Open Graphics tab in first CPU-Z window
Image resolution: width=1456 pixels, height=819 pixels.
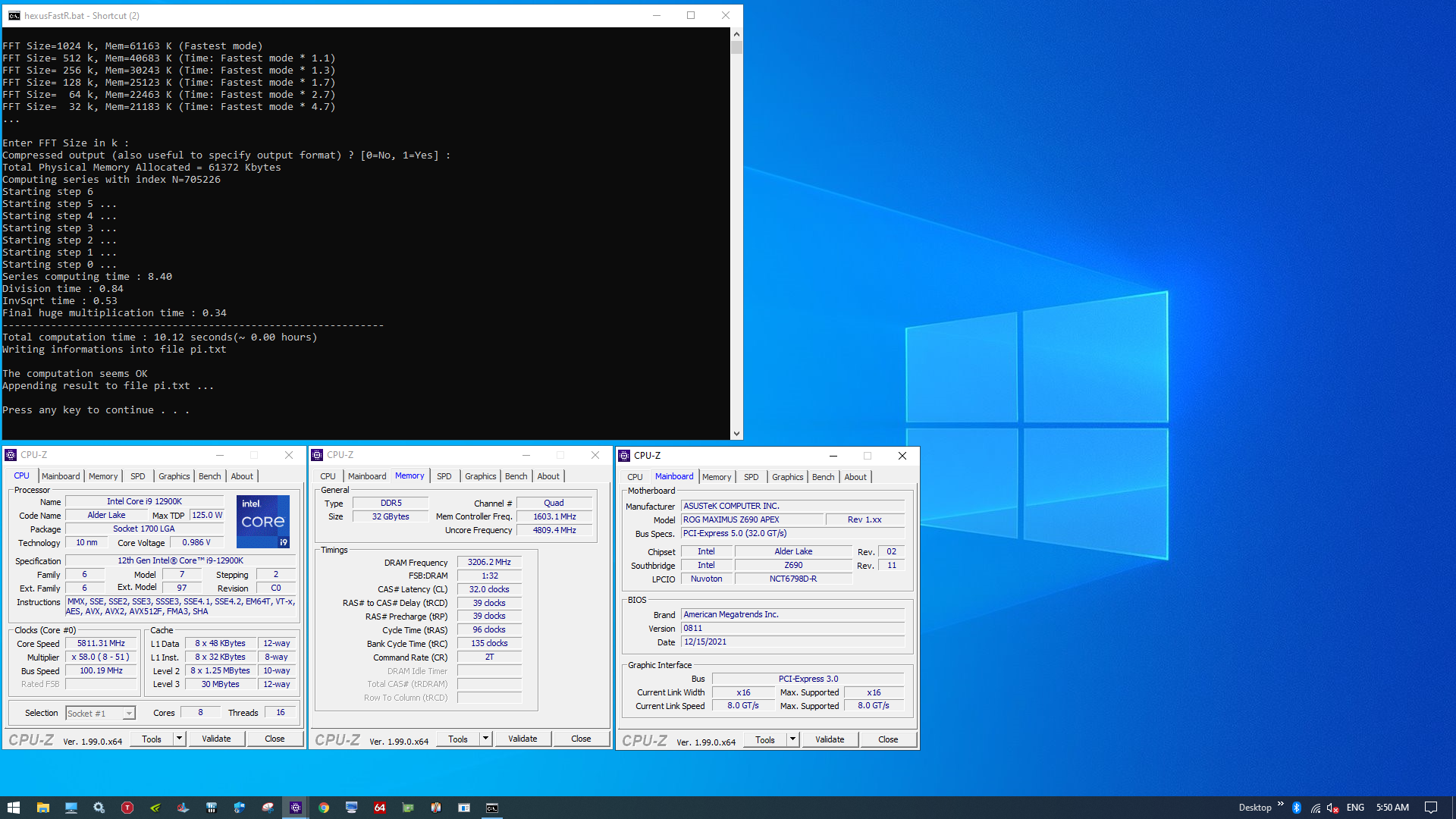pos(174,476)
